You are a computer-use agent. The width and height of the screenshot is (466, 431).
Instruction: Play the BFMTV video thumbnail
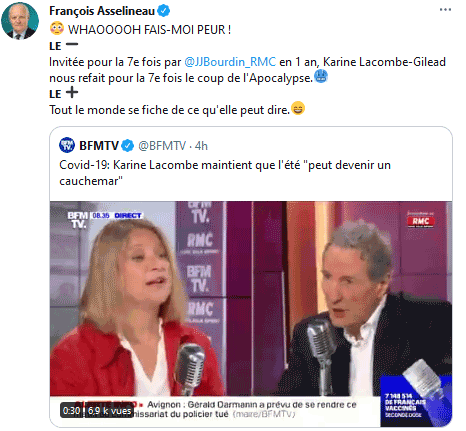point(251,314)
